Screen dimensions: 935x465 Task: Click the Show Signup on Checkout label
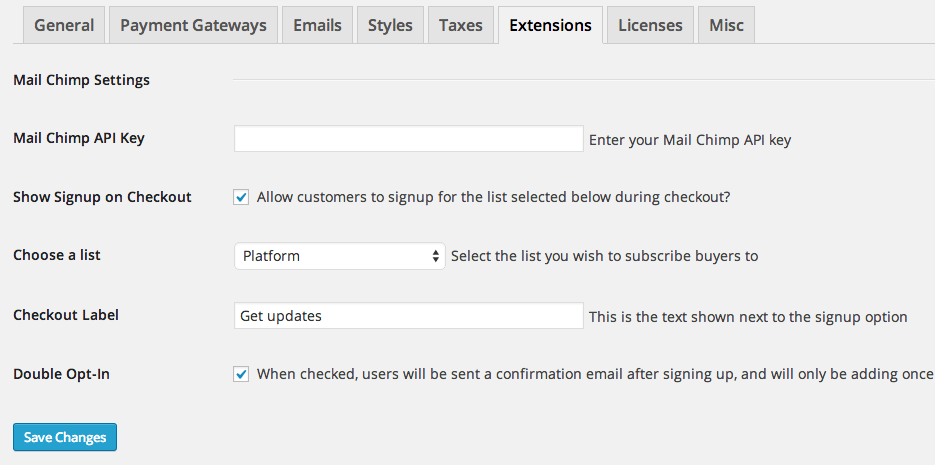(102, 197)
